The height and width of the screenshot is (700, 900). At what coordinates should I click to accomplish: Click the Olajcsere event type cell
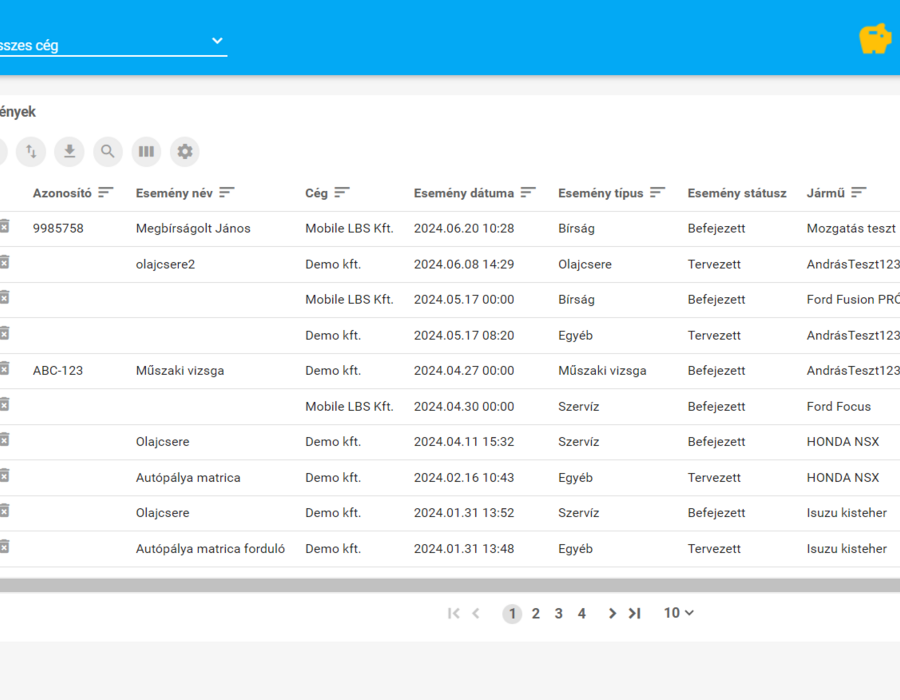[x=585, y=265]
